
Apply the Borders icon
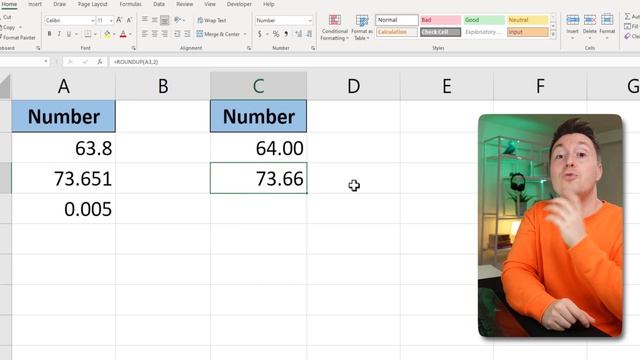coord(87,34)
